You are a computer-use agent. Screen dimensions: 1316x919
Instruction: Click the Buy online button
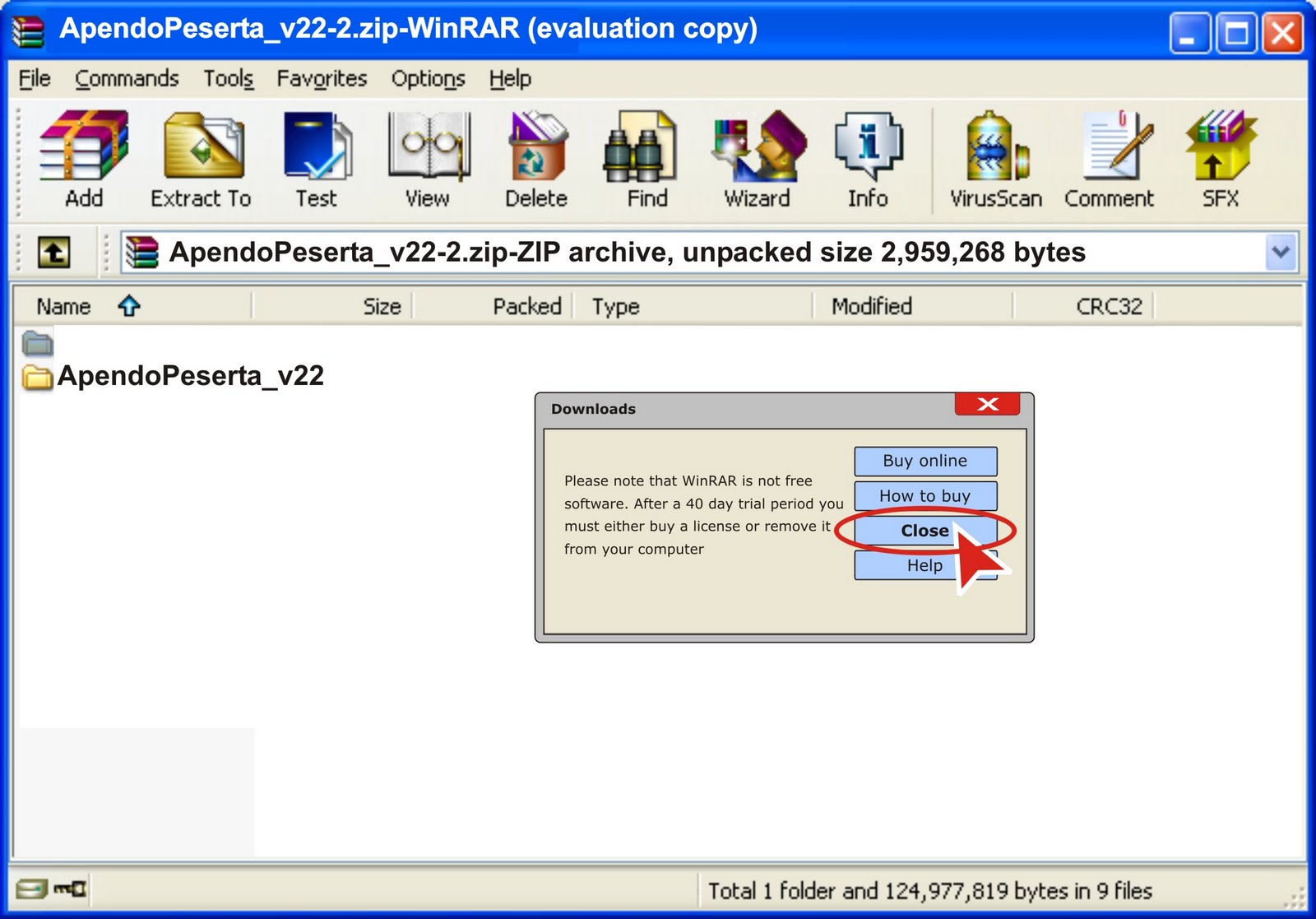point(925,461)
